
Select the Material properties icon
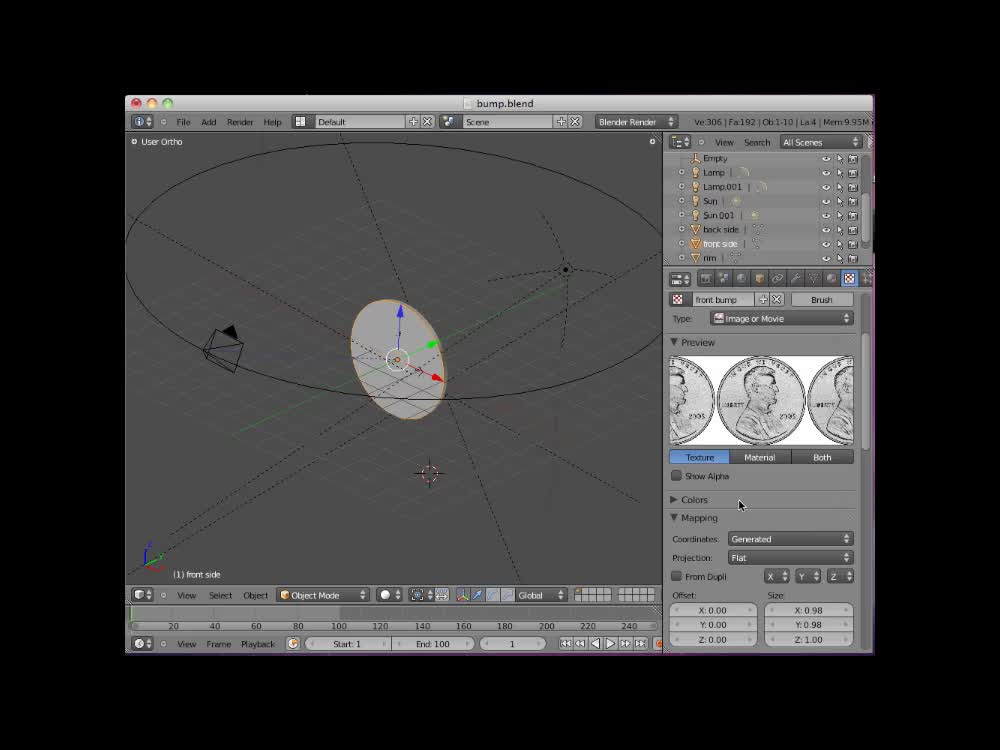(x=833, y=279)
